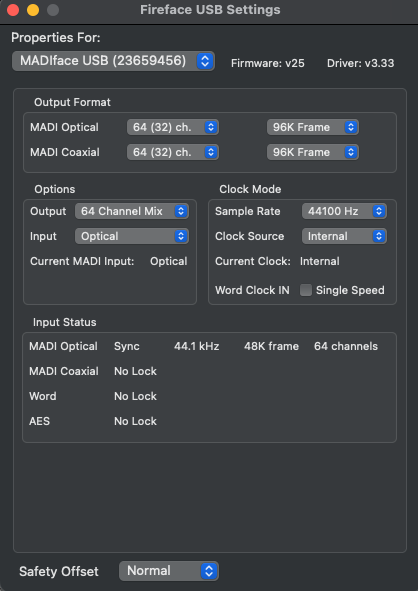Click the 'Clock Source' label
This screenshot has width=418, height=591.
tap(250, 236)
